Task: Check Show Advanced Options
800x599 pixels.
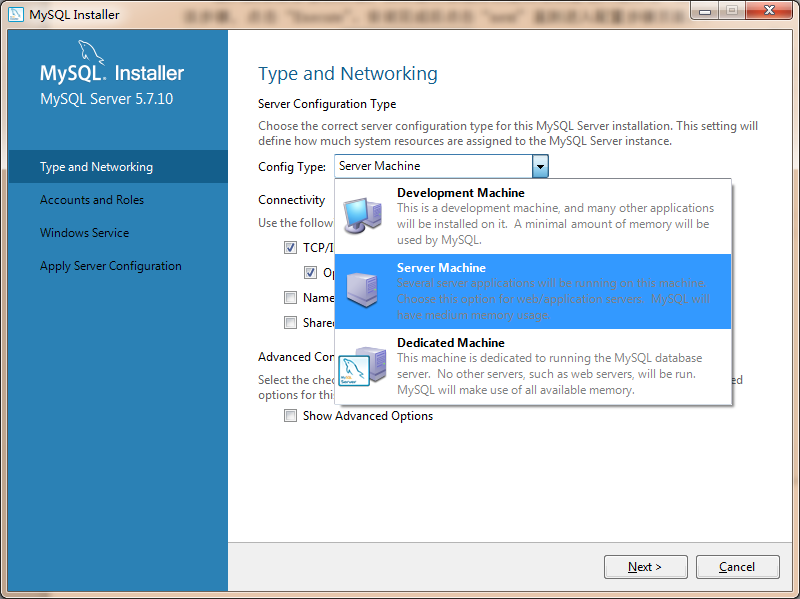Action: (290, 416)
